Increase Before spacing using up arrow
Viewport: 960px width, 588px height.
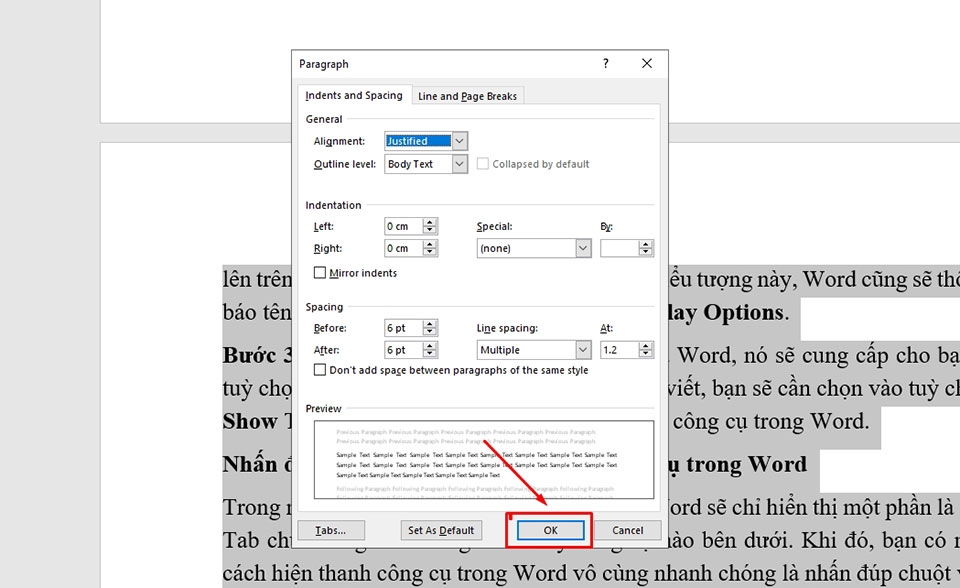pyautogui.click(x=431, y=324)
